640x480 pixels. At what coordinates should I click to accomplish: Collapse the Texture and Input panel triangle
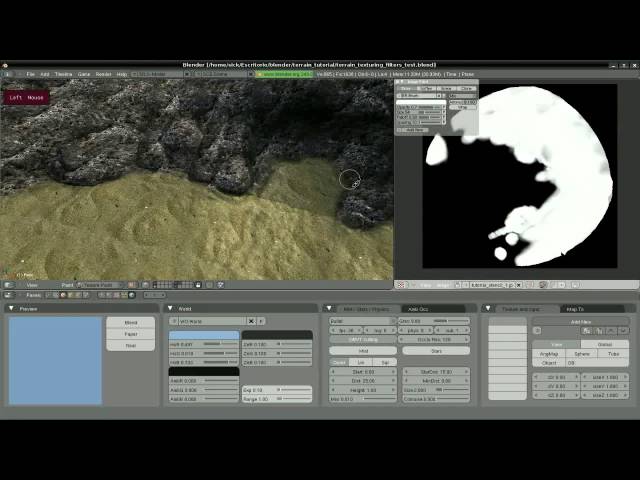[x=488, y=309]
